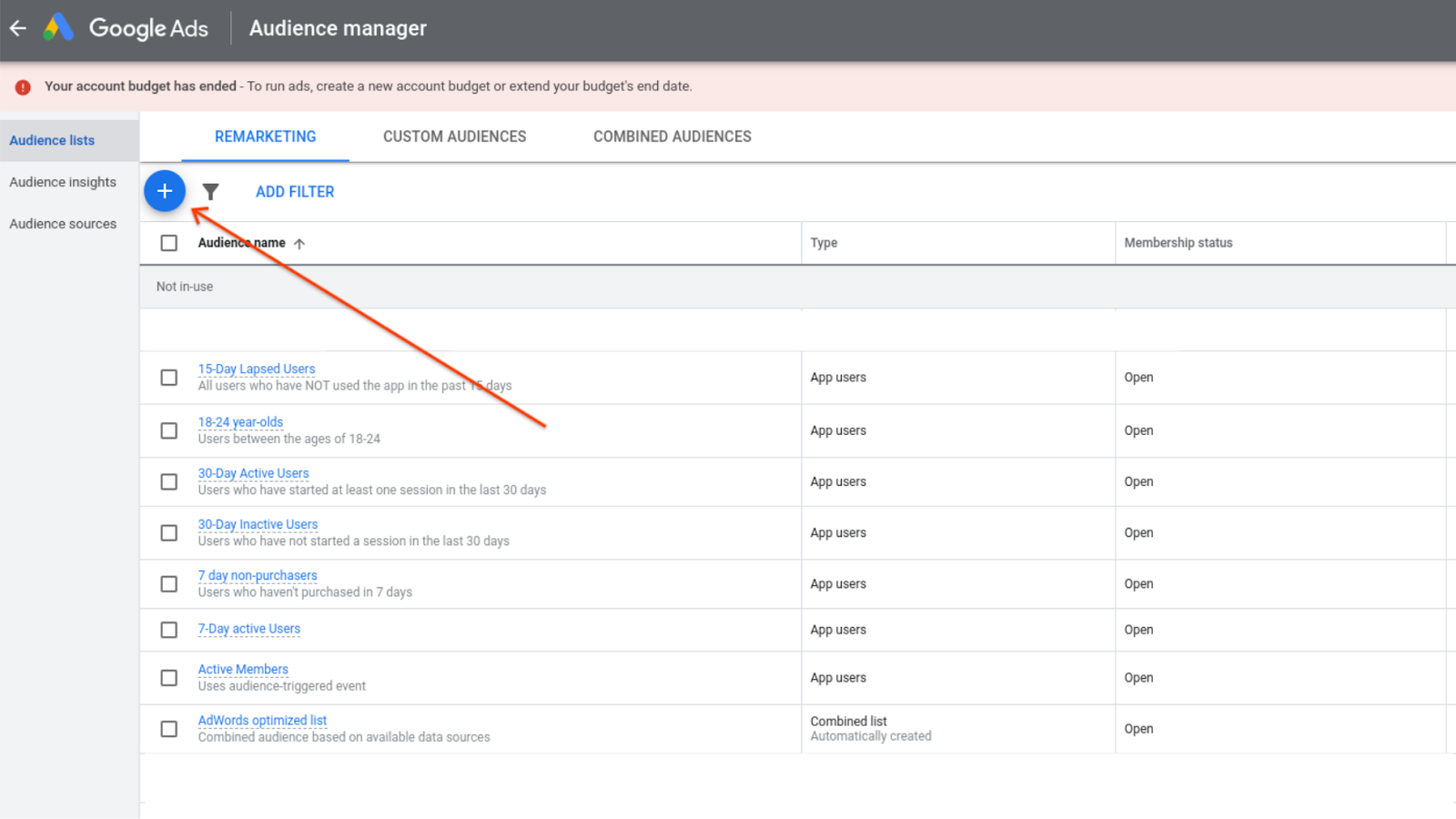Click the red budget alert icon
Screen dimensions: 1456x819
click(23, 87)
